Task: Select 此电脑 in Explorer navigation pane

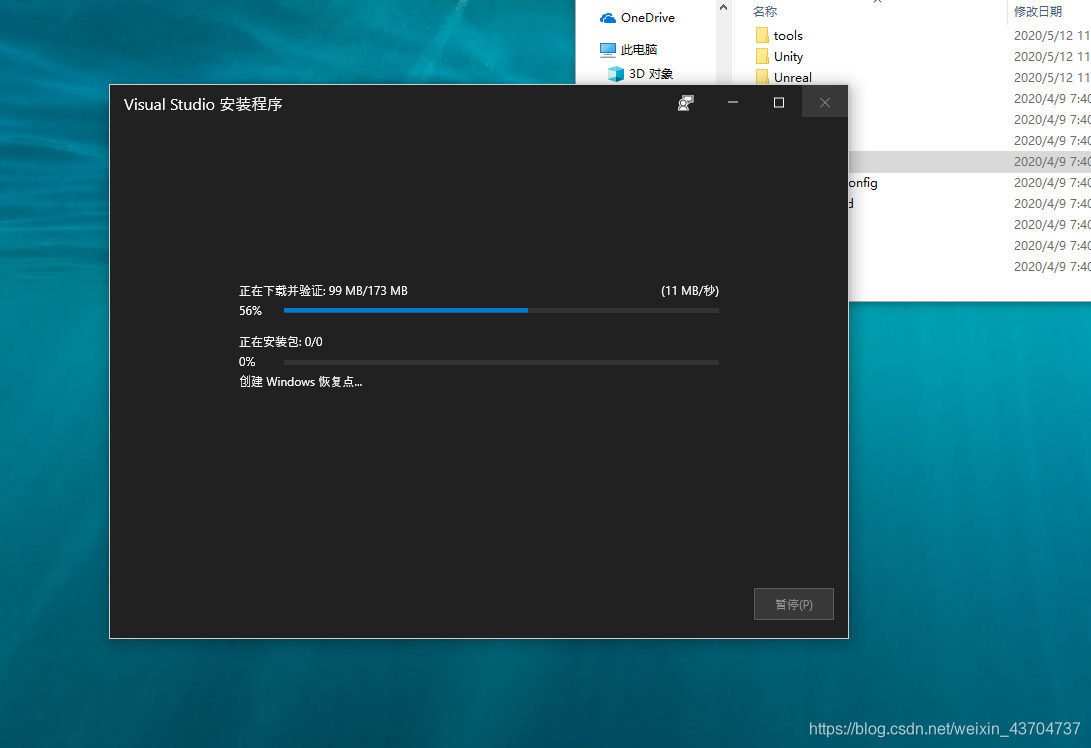Action: point(639,50)
